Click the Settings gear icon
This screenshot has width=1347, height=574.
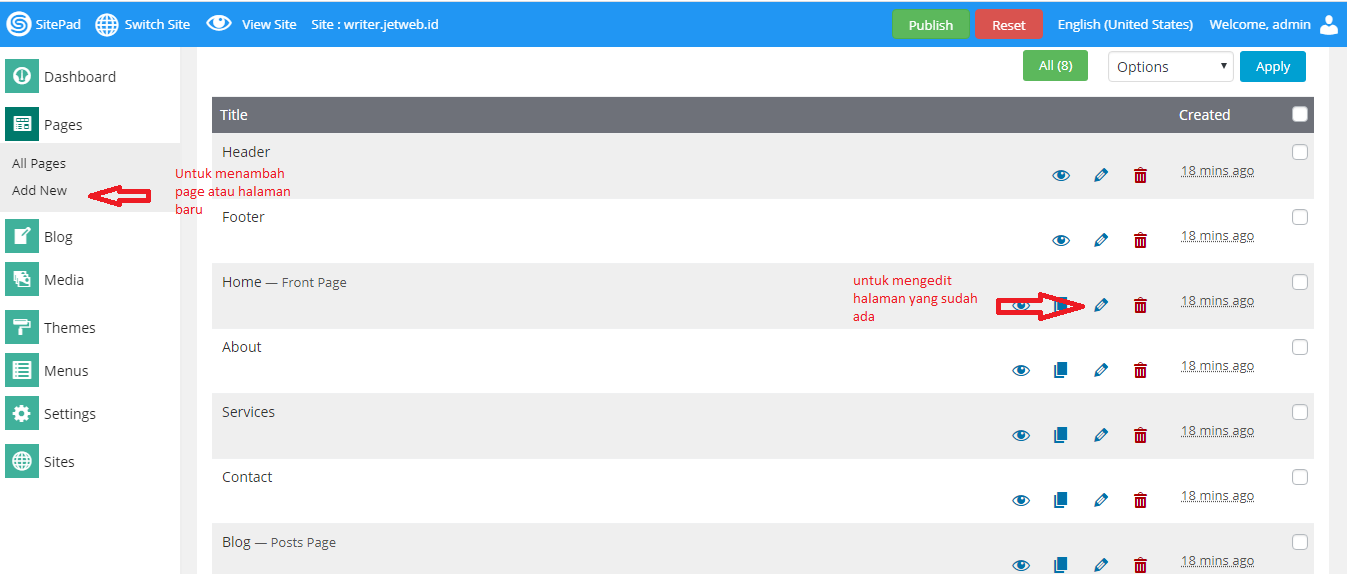tap(22, 413)
